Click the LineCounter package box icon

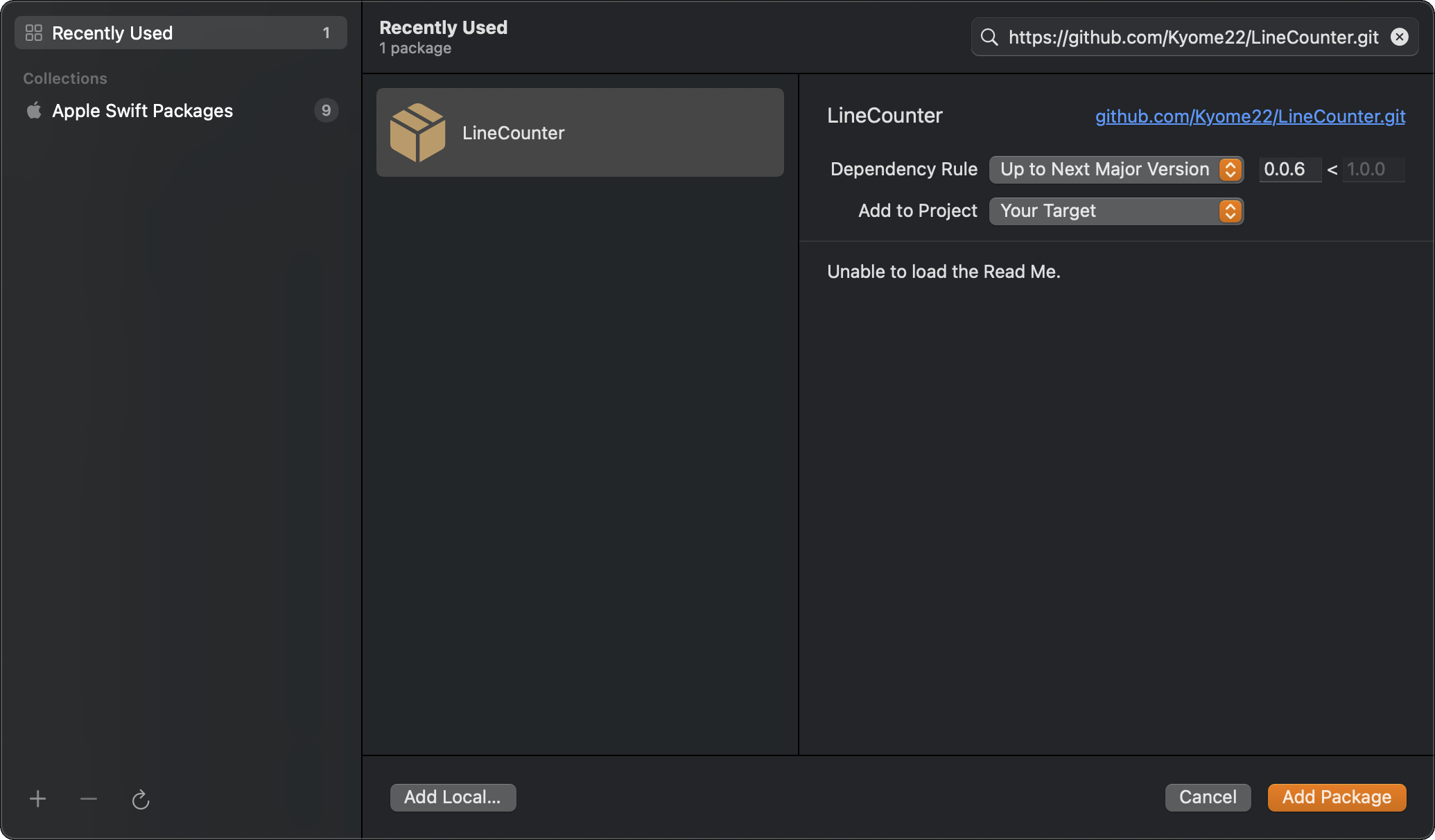[x=417, y=132]
